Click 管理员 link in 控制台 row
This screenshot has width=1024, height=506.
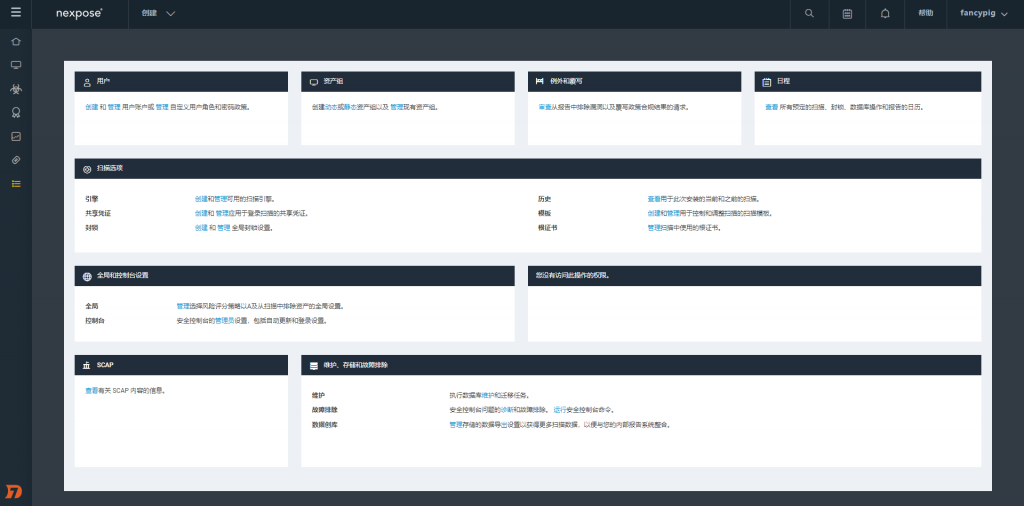click(x=225, y=321)
